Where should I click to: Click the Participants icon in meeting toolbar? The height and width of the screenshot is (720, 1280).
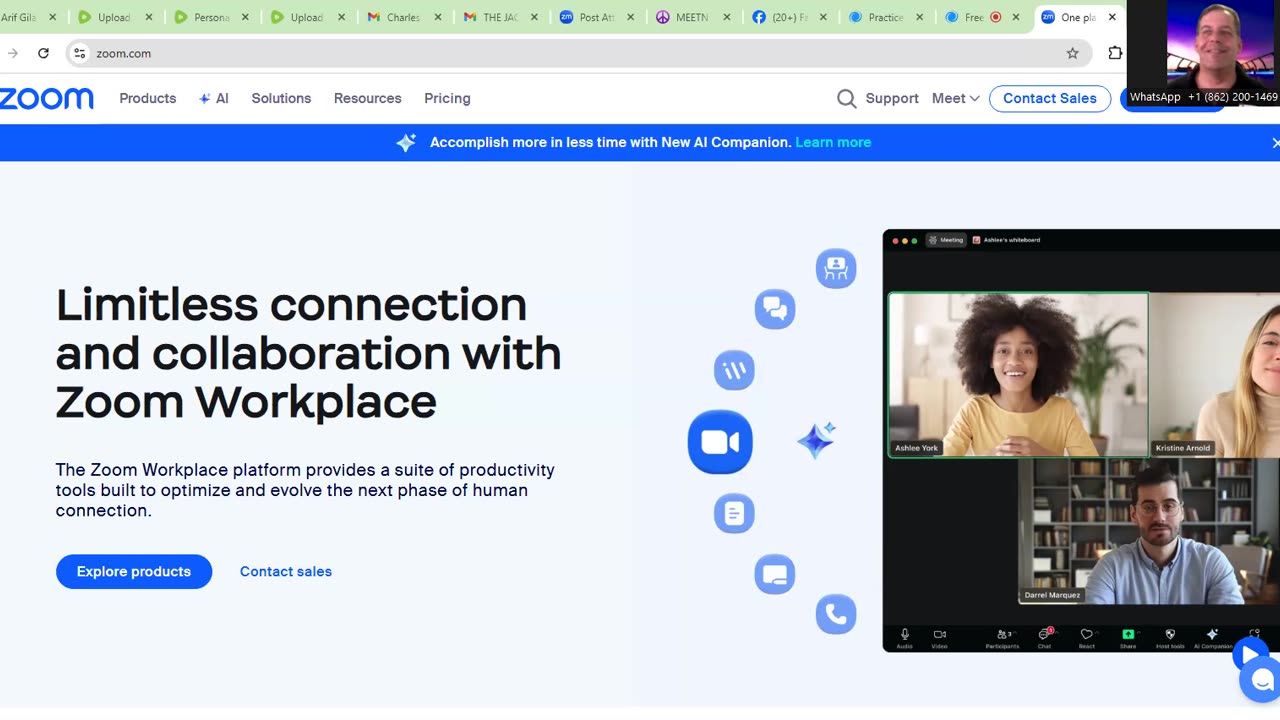pos(1002,637)
